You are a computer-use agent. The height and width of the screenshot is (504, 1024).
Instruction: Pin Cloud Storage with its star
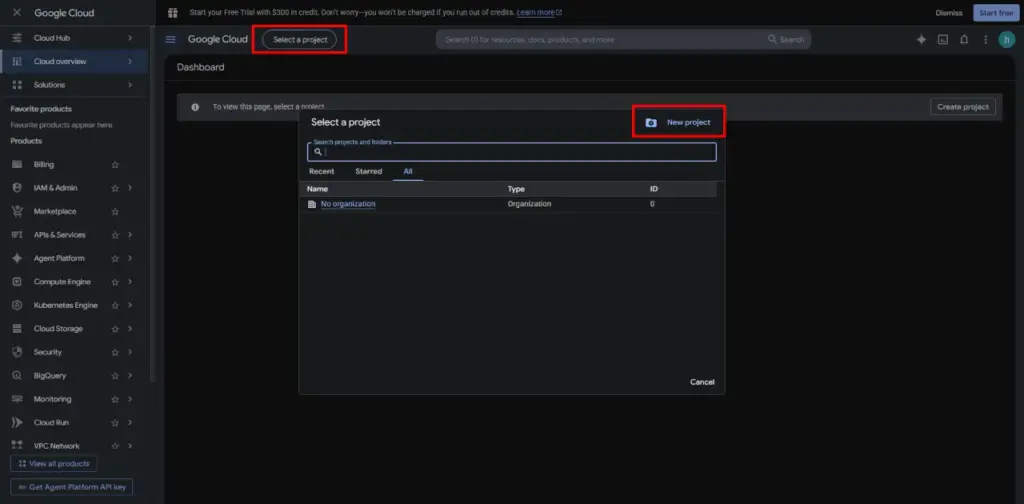point(115,329)
